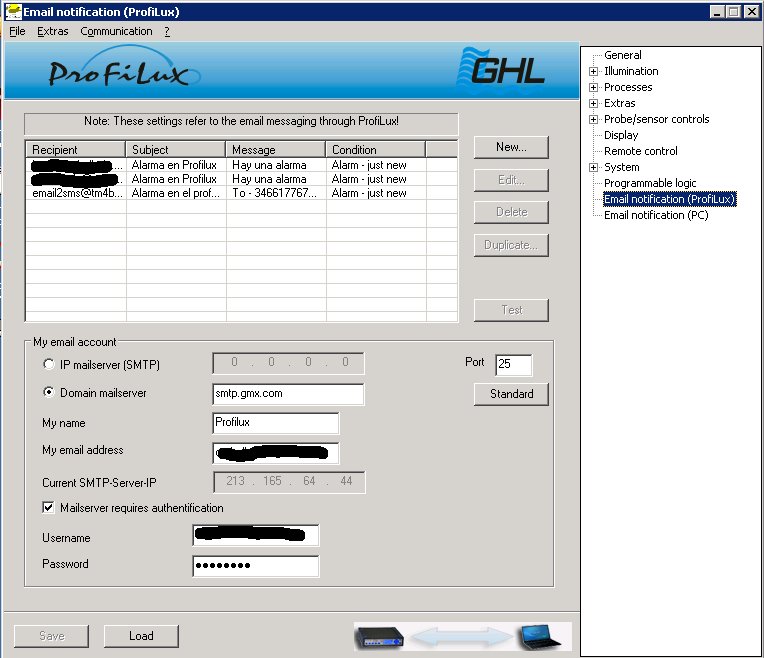Screen dimensions: 764x658
Task: Expand the Illumination tree node
Action: point(593,72)
